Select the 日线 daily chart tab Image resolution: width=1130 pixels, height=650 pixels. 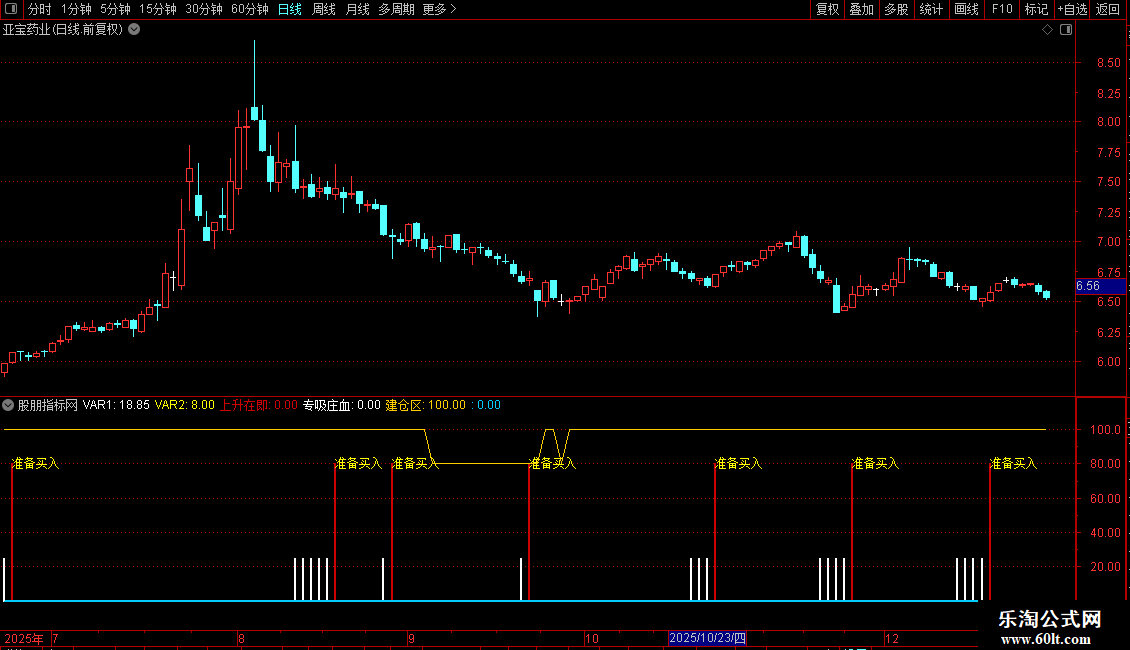click(290, 9)
